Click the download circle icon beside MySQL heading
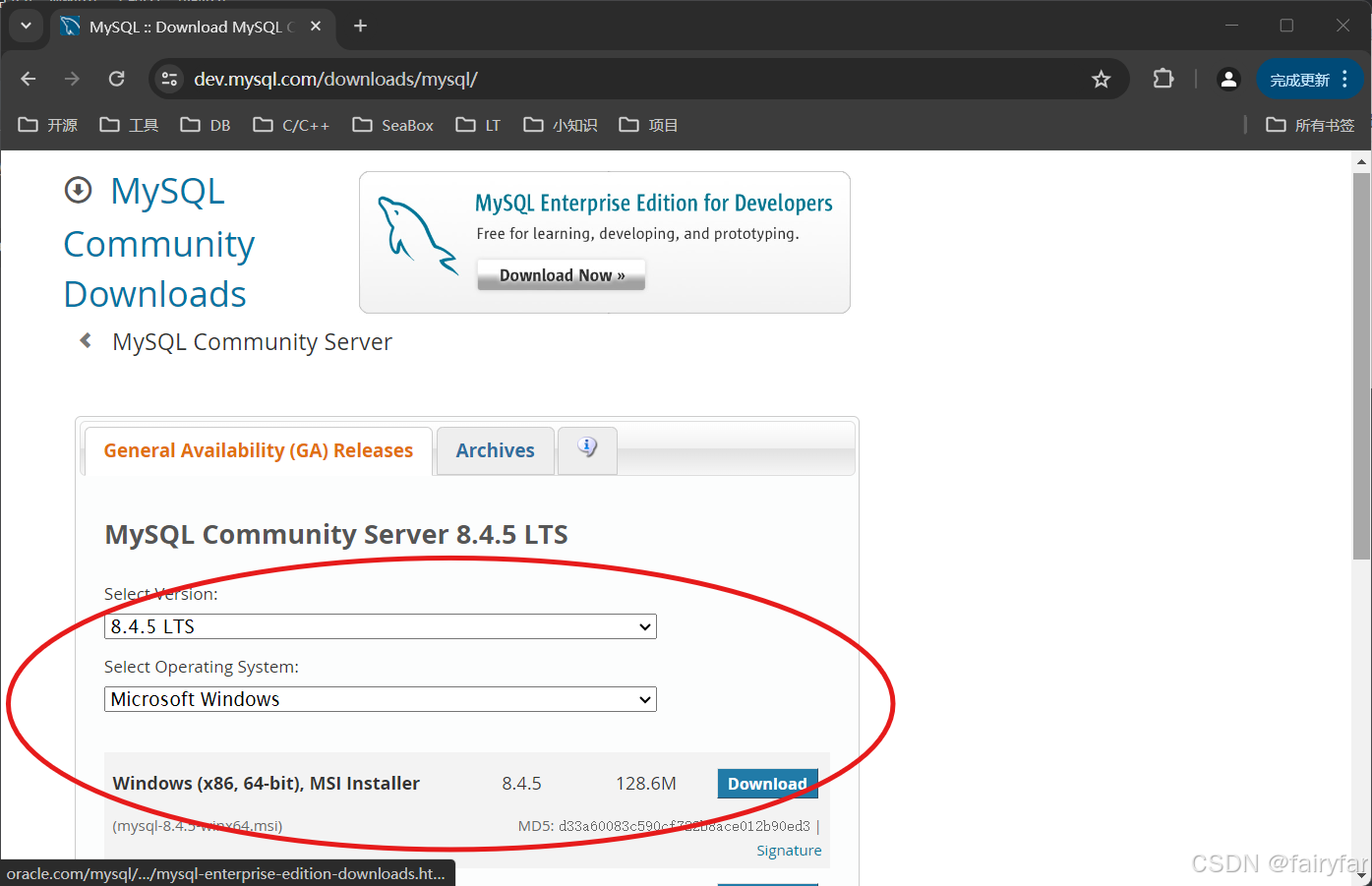The width and height of the screenshot is (1372, 886). pos(78,190)
